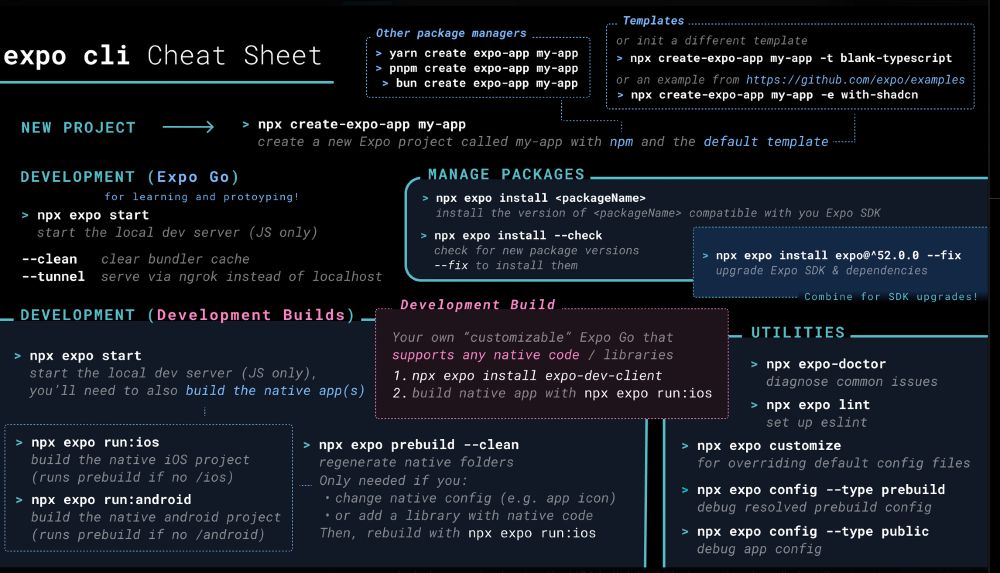Click the with-shadcn example command
This screenshot has width=1000, height=573.
[774, 95]
